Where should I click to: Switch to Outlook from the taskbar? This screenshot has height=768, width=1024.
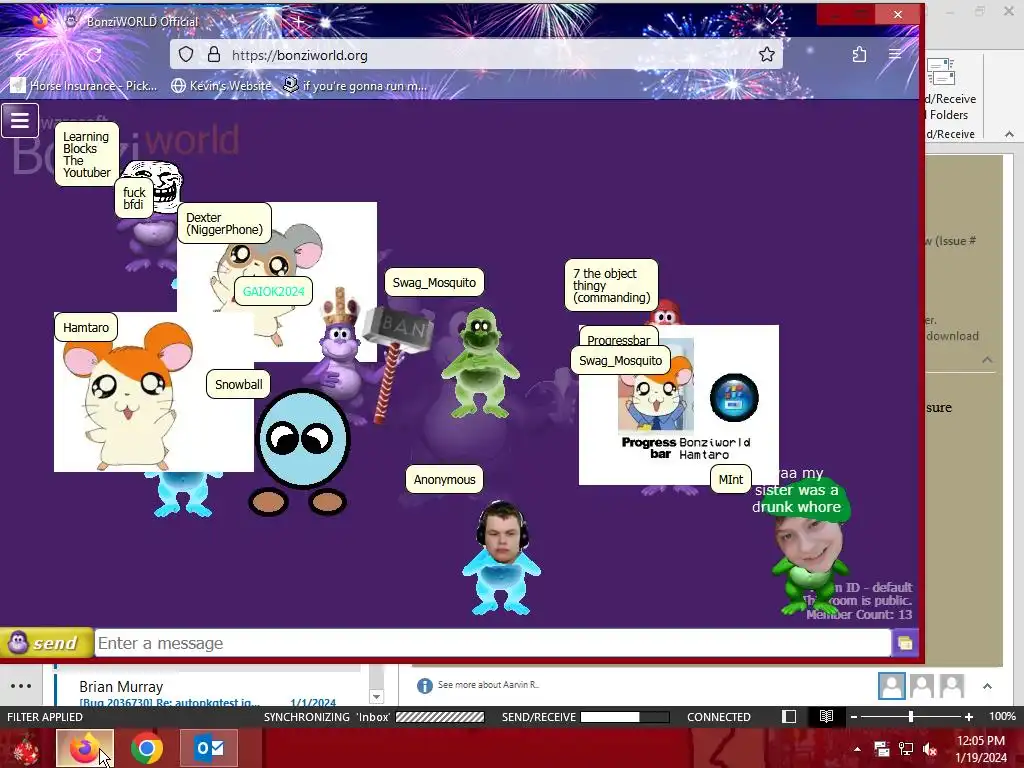click(x=209, y=748)
